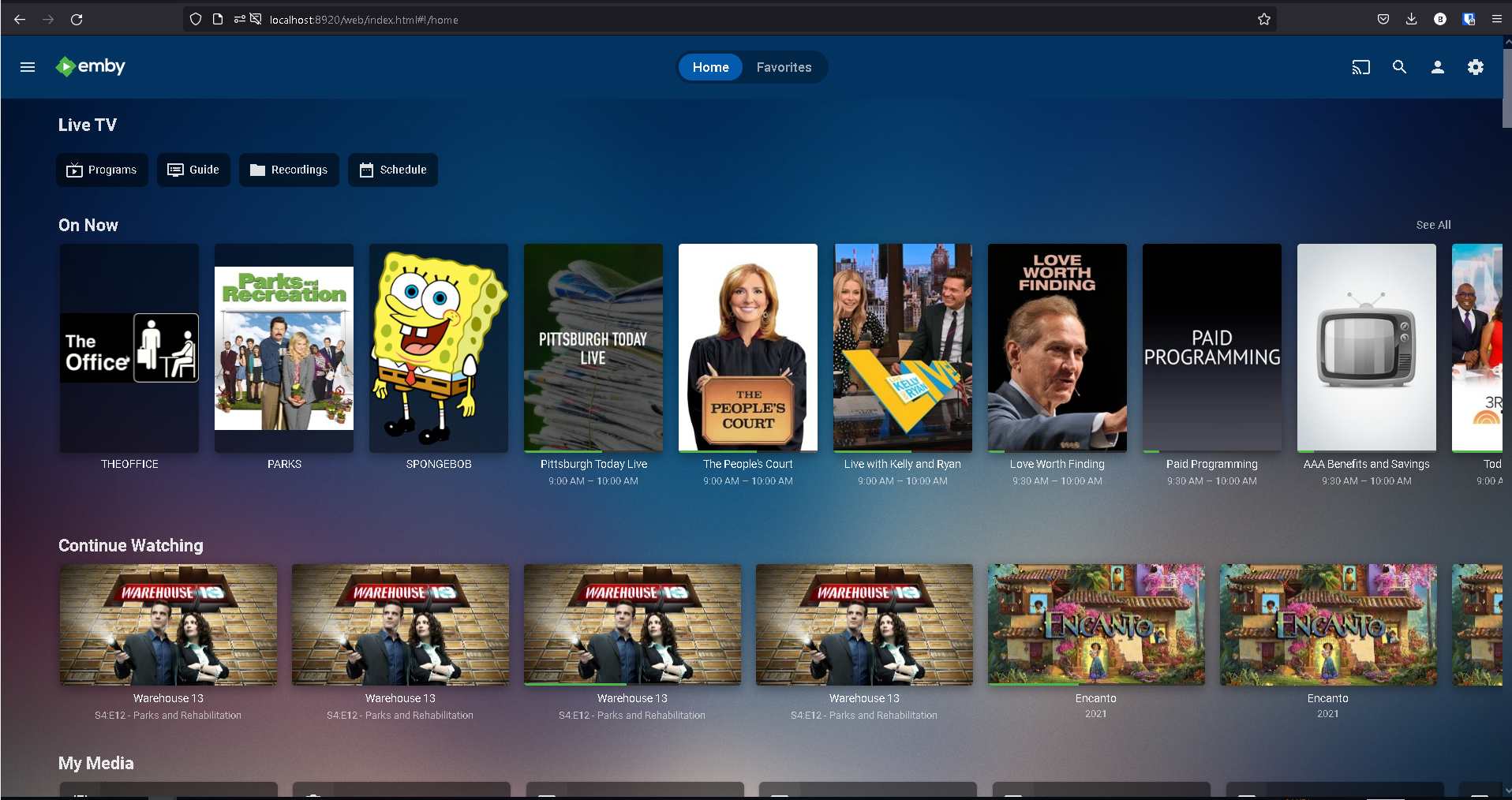Open the Live with Kelly and Ryan poster

(903, 348)
